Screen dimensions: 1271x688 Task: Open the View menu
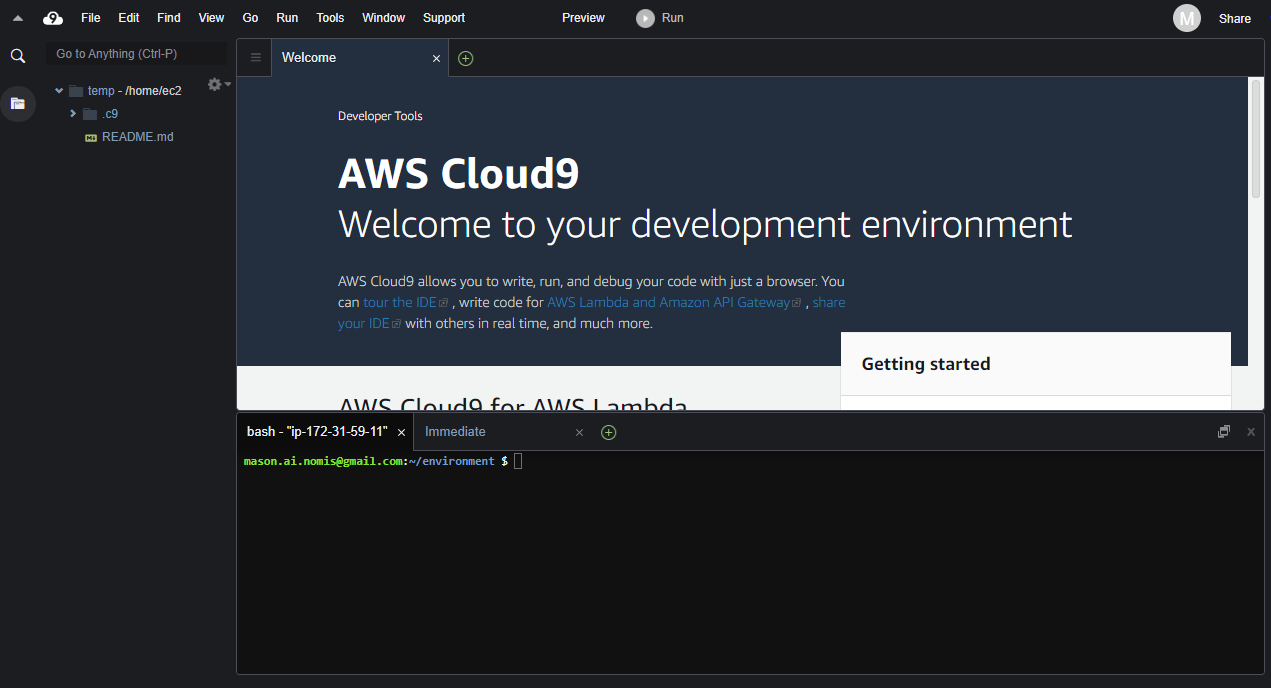click(211, 18)
